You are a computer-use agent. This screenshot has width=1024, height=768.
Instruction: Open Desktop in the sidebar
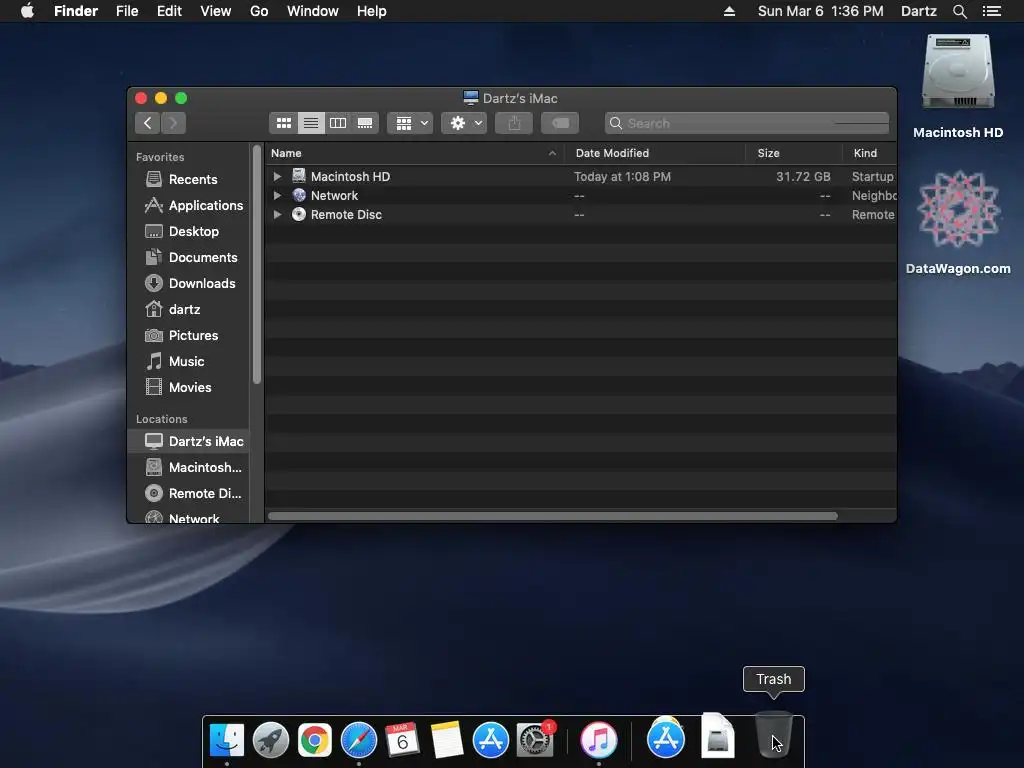(189, 231)
